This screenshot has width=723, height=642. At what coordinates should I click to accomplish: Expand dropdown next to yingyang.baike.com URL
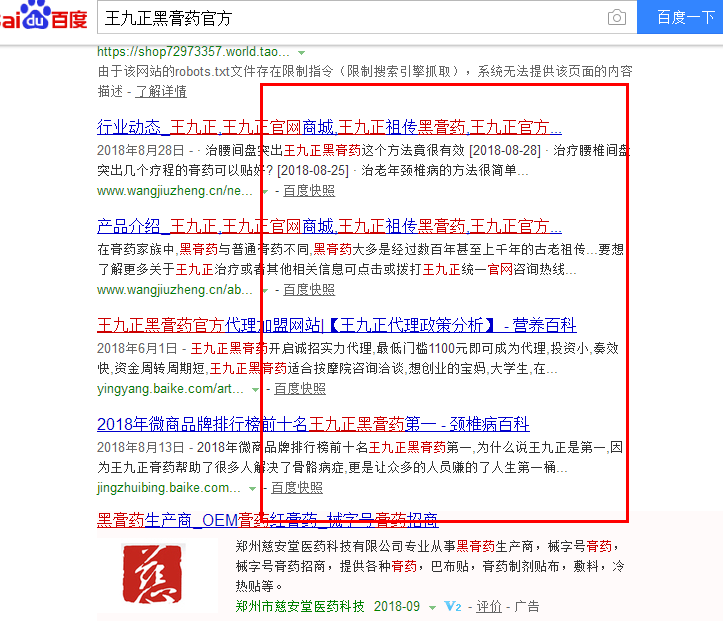(255, 390)
